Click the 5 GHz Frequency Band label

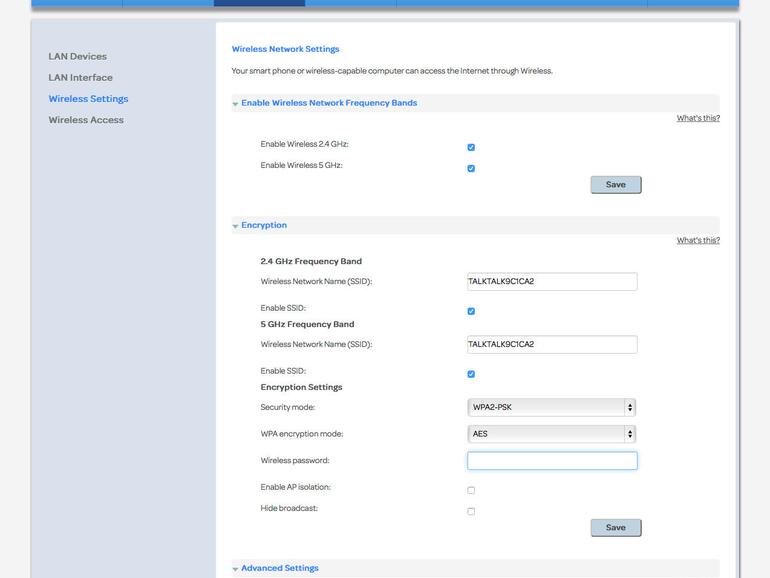[x=307, y=324]
